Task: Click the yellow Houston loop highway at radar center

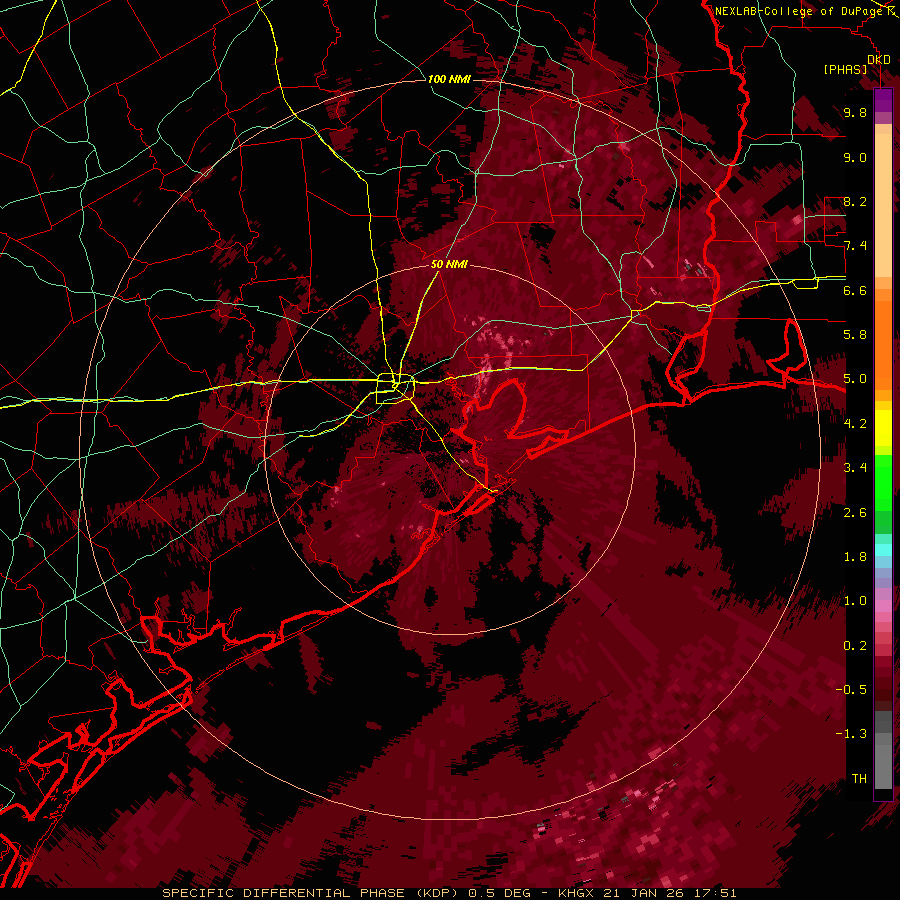Action: click(395, 389)
